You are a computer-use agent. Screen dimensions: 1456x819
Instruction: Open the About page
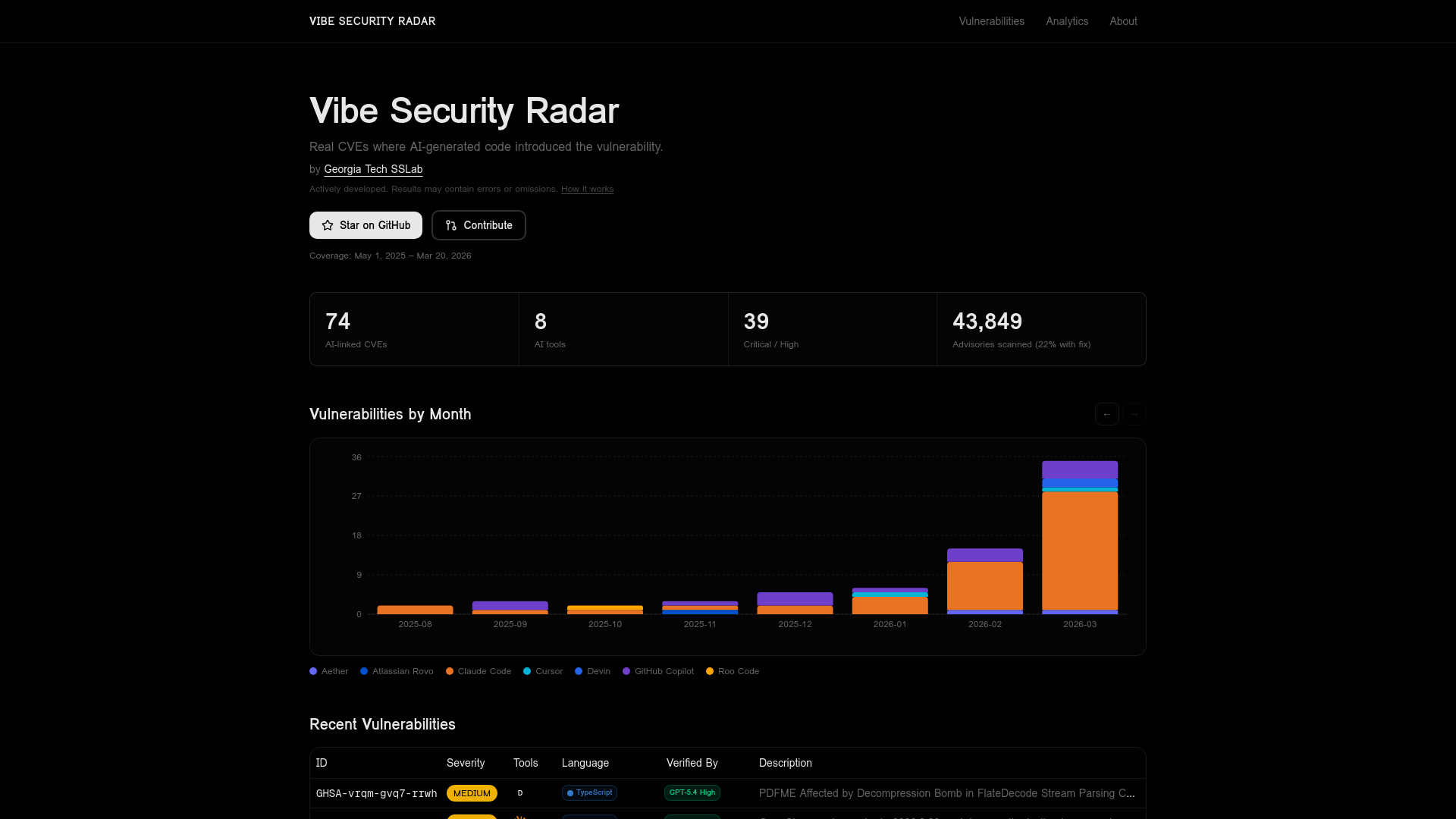pos(1123,21)
